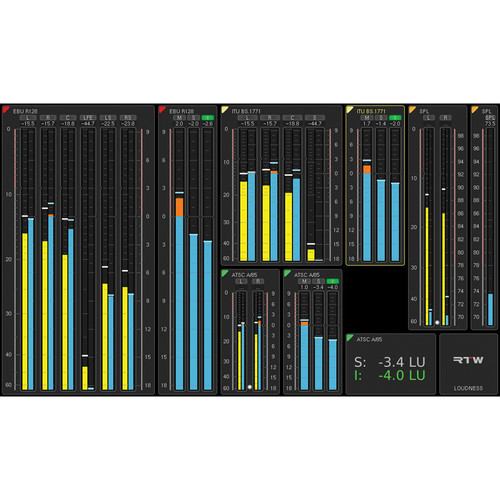Toggle the S button in the ATSC A85 M/S/I panel
Screen dimensions: 500x500
[x=318, y=281]
